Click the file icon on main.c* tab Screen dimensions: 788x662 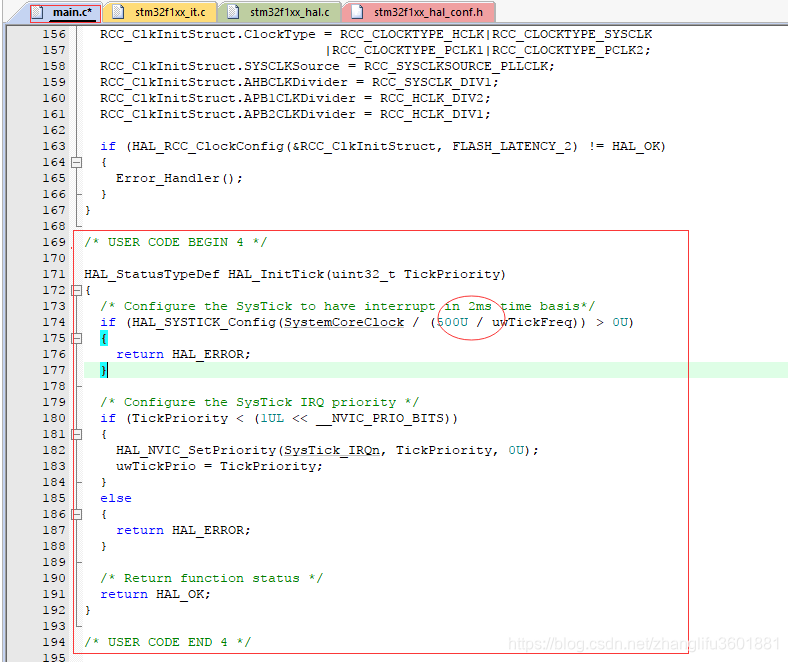tap(38, 12)
